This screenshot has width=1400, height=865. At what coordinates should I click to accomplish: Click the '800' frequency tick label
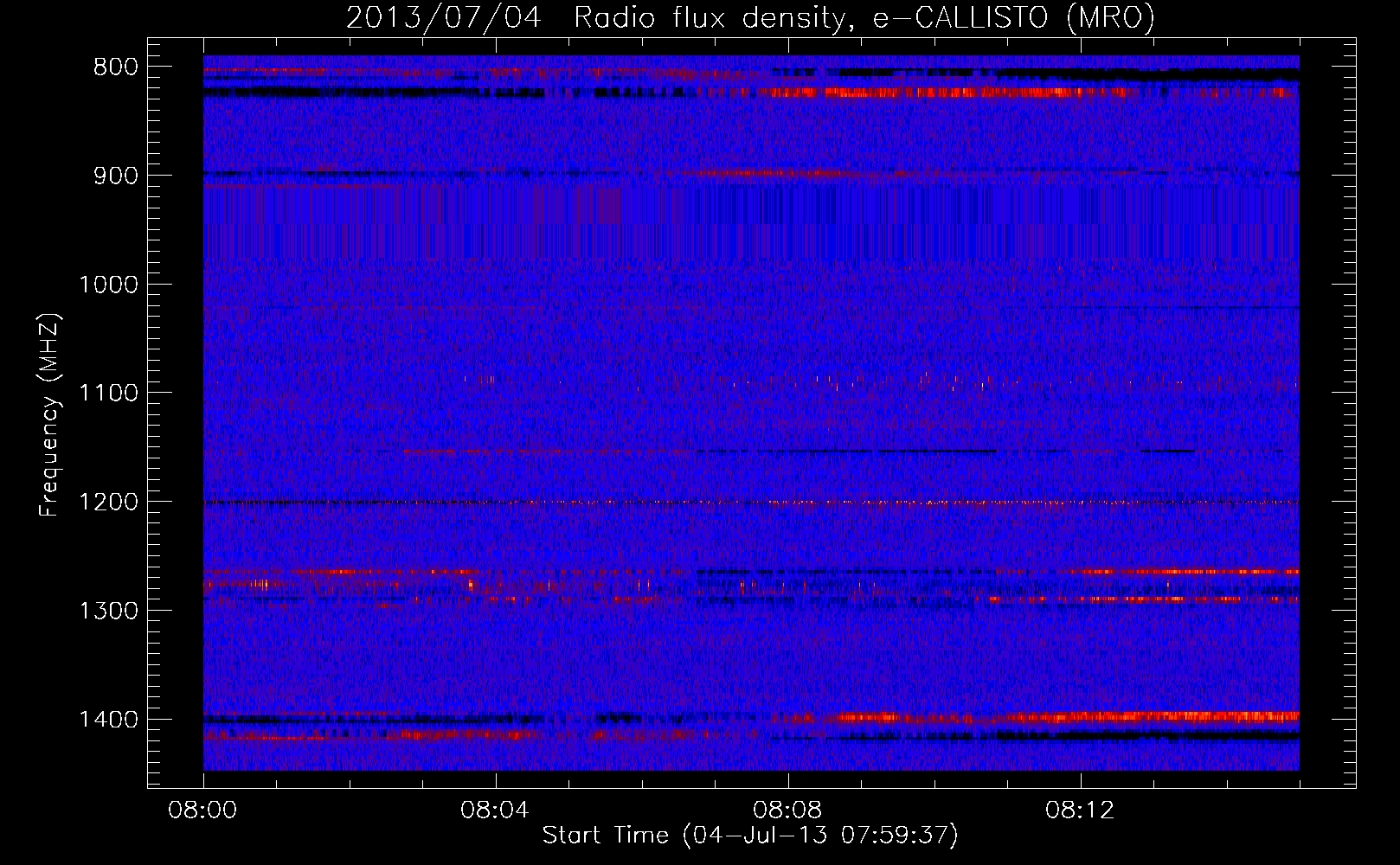(x=115, y=67)
